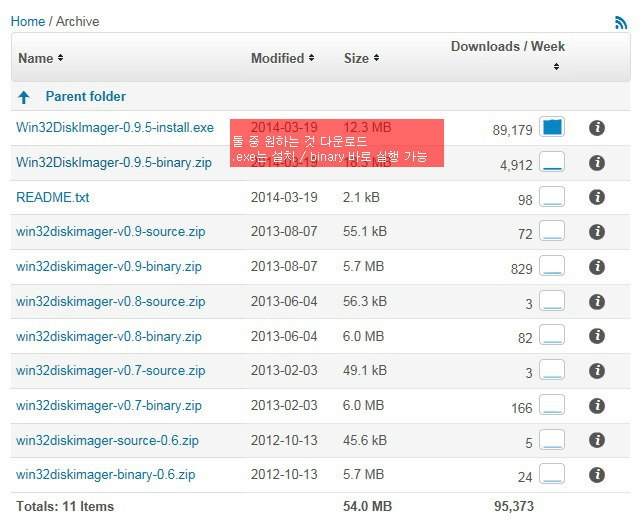Screen dimensions: 644x520
Task: Open downloads chart for v0.7-source.zip
Action: pyautogui.click(x=552, y=369)
